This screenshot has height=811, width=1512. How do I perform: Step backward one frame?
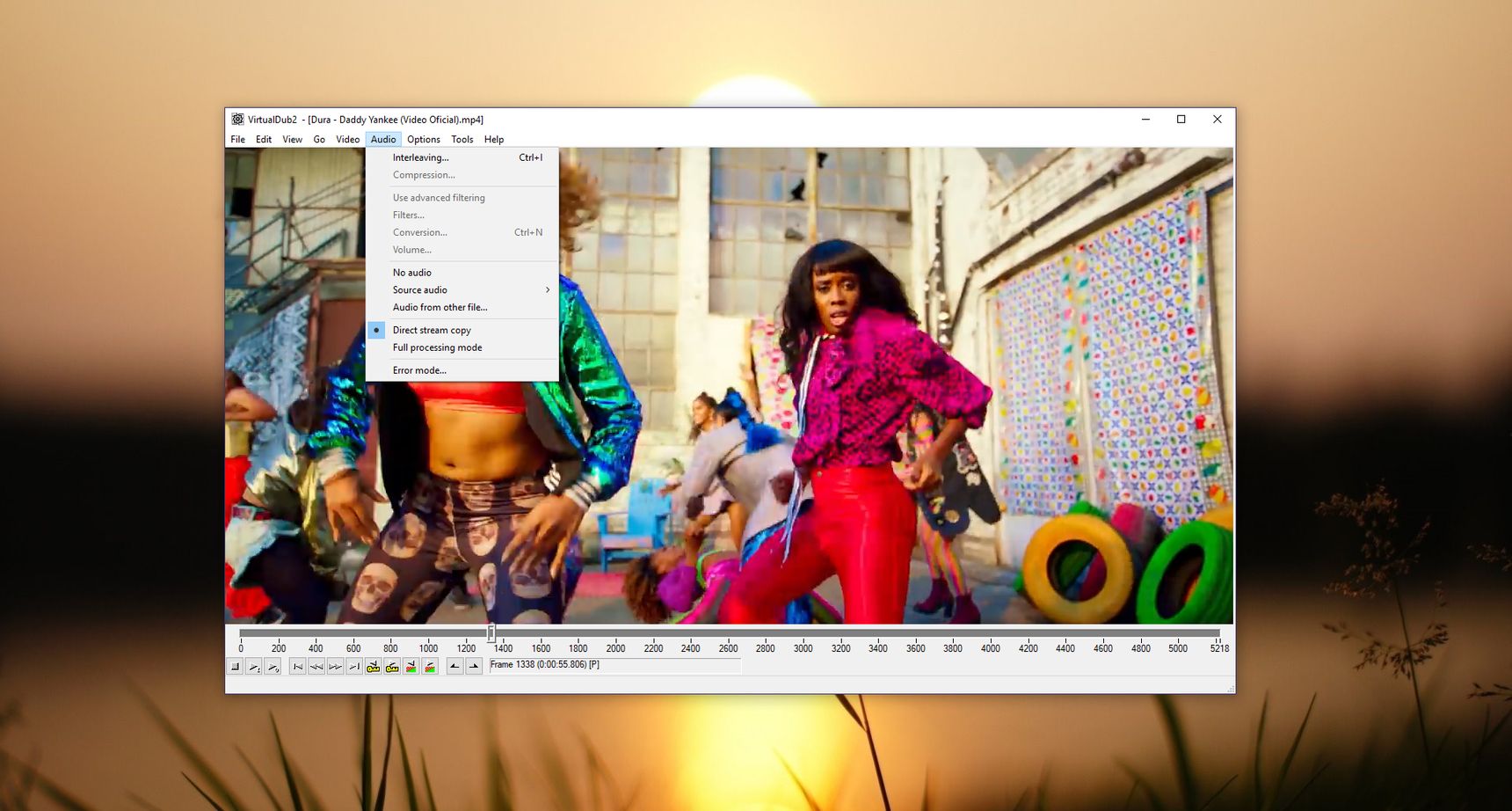(x=316, y=667)
